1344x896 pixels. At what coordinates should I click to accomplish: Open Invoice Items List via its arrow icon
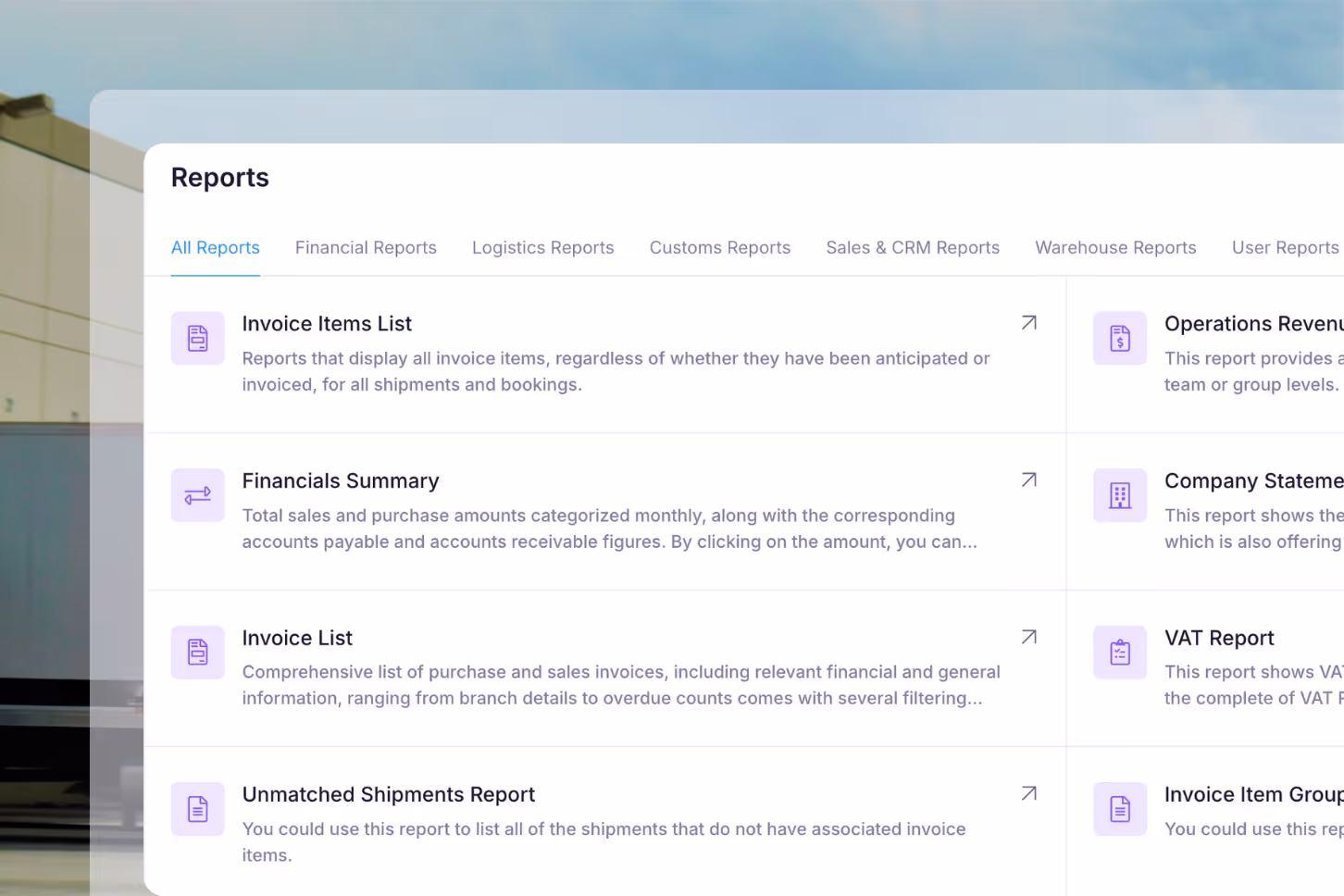click(1028, 323)
